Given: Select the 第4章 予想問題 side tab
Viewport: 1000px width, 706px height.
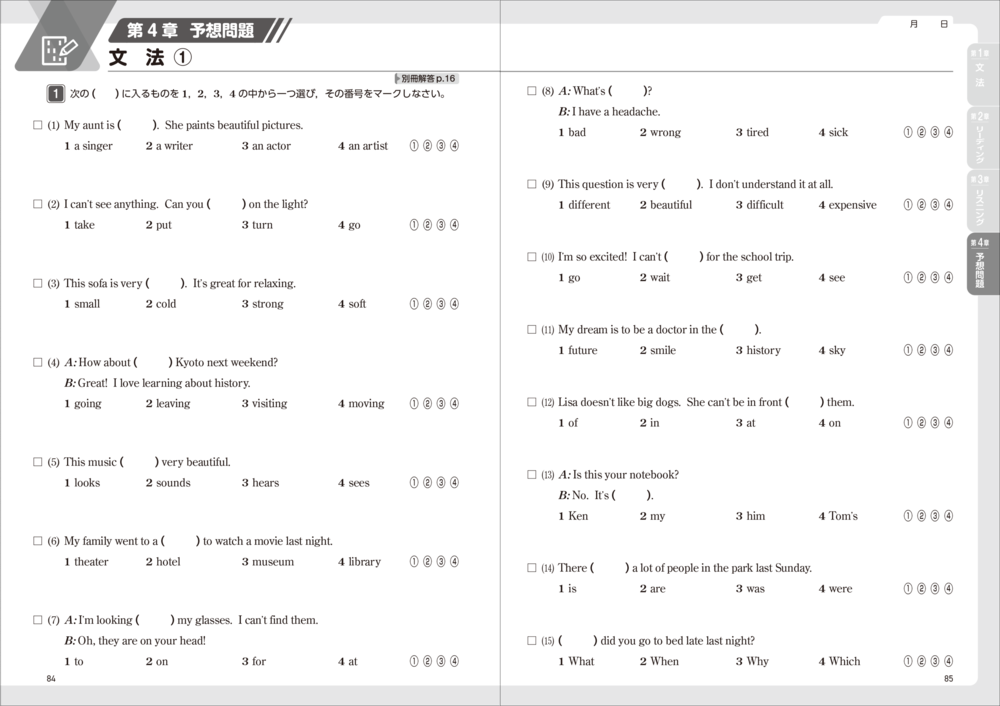Looking at the screenshot, I should 980,264.
